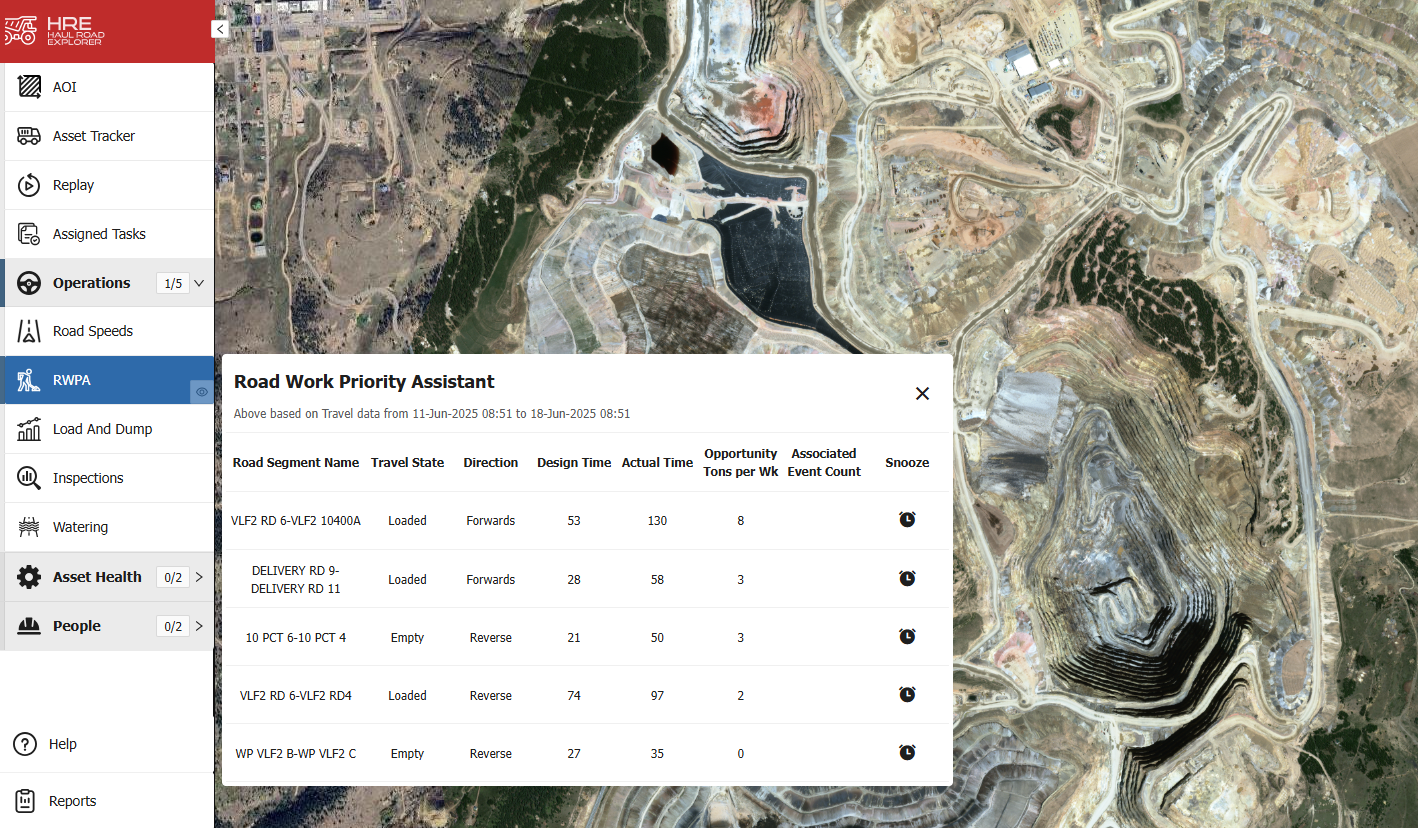The width and height of the screenshot is (1418, 828).
Task: Select the VLF2 RD 6-VLF2 10400A segment
Action: click(x=296, y=521)
